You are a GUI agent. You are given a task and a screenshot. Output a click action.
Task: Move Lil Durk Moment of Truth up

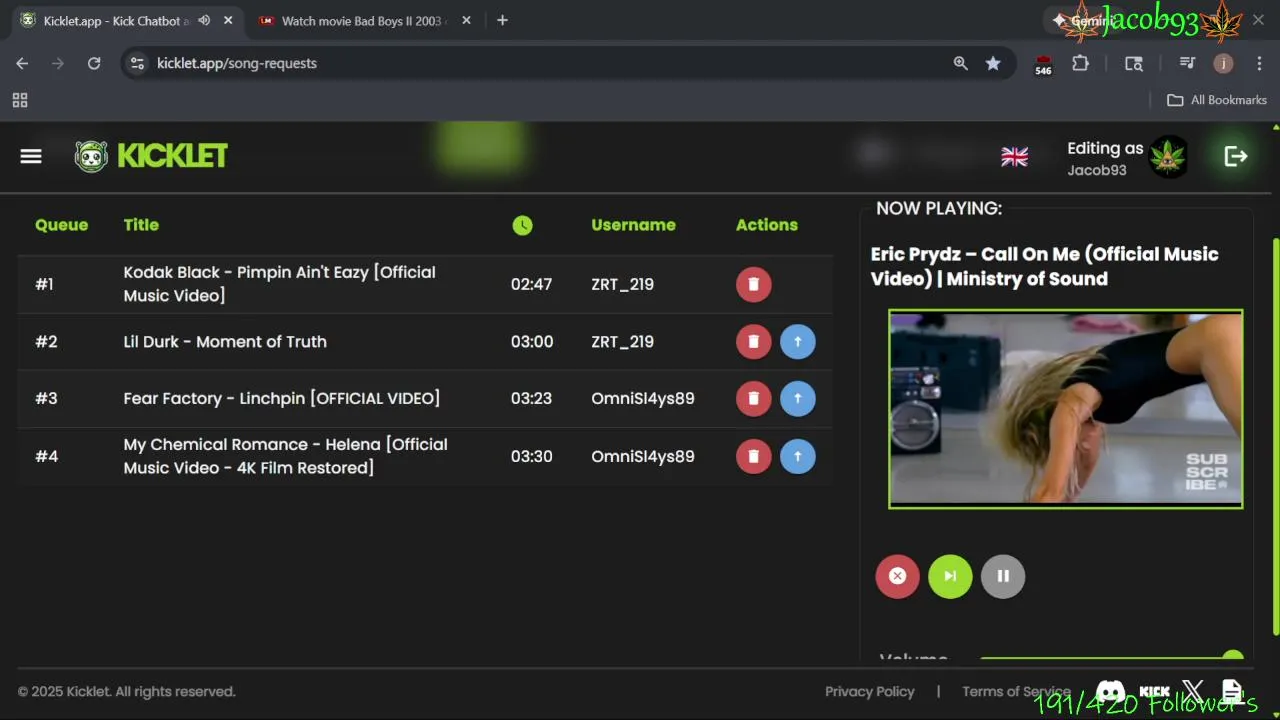[797, 341]
